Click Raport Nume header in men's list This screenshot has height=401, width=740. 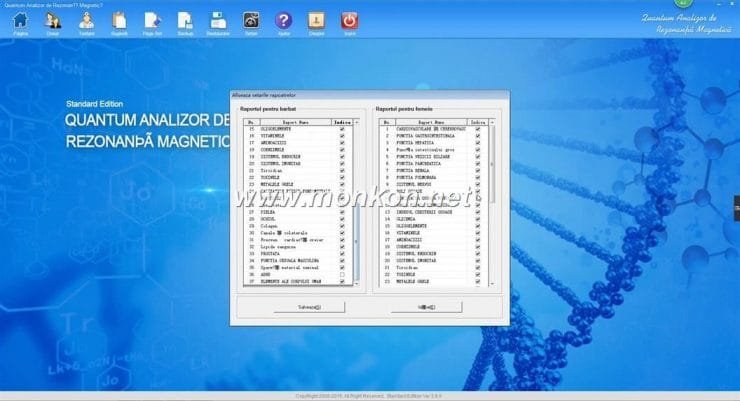pos(295,122)
